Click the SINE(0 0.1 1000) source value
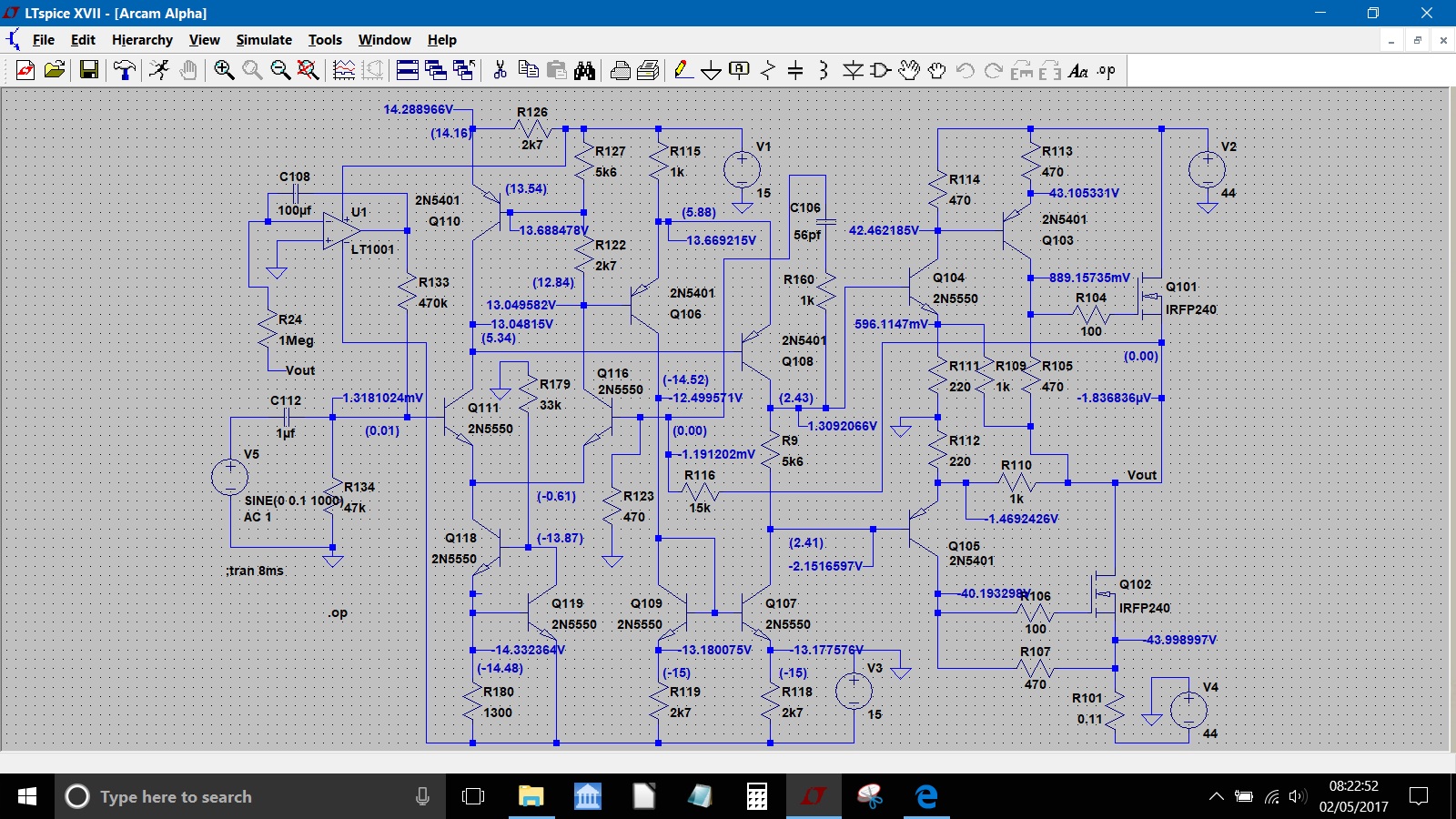The image size is (1456, 819). pyautogui.click(x=293, y=500)
